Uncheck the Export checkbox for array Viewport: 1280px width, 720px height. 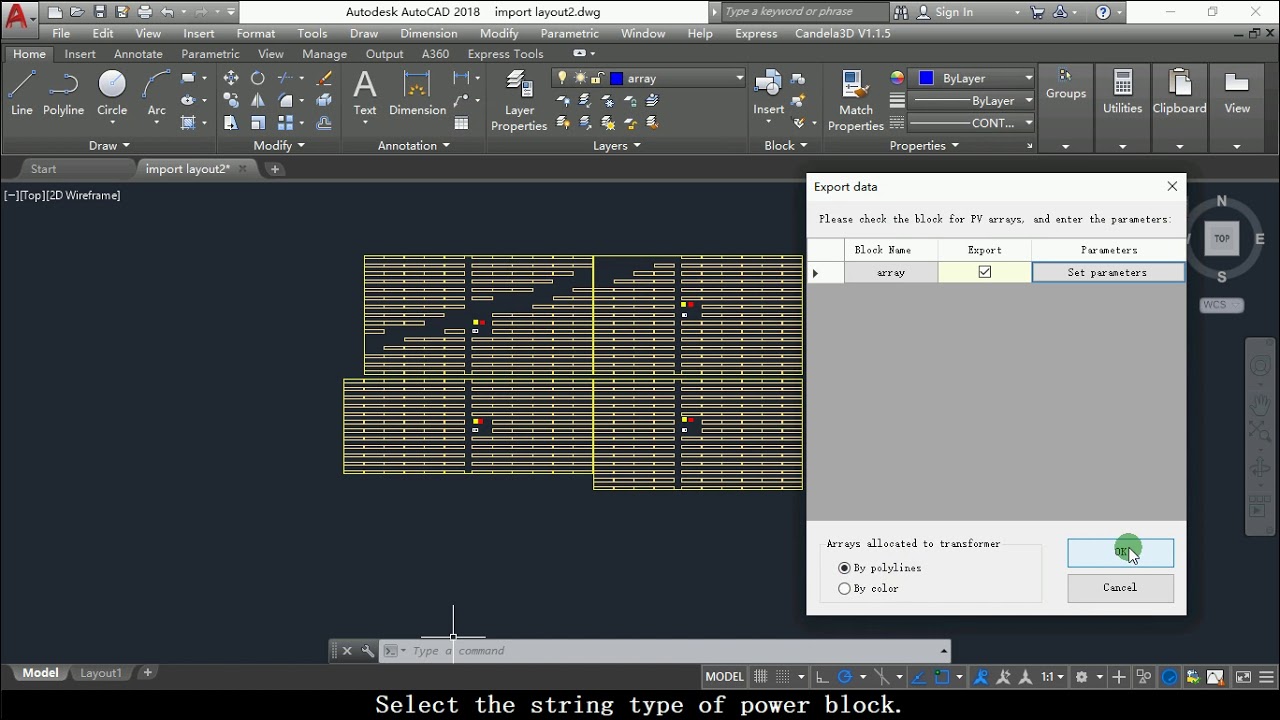coord(985,272)
